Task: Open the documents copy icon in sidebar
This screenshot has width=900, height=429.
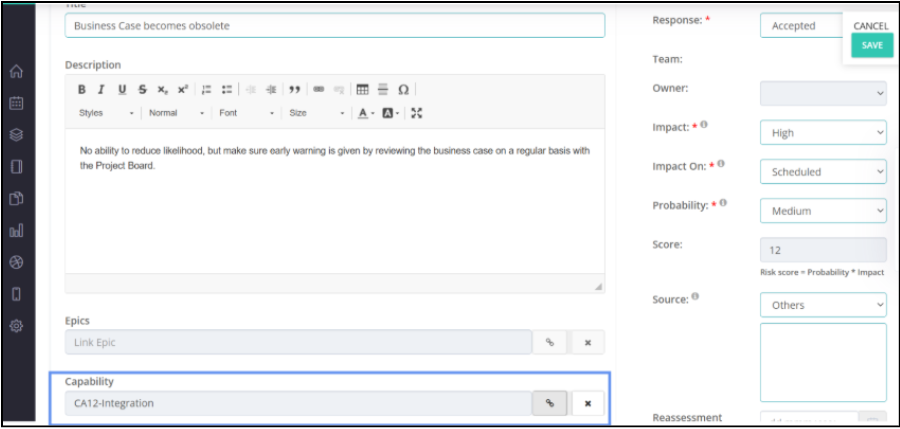Action: pyautogui.click(x=17, y=199)
